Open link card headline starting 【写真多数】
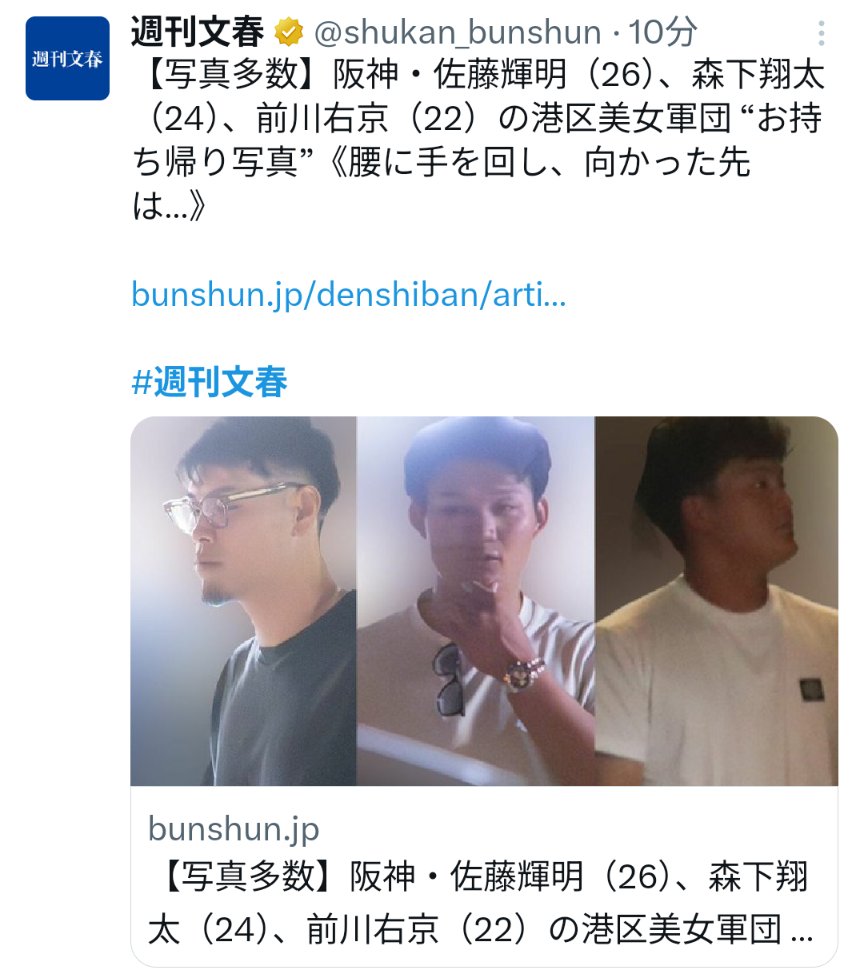The width and height of the screenshot is (864, 975). (480, 903)
